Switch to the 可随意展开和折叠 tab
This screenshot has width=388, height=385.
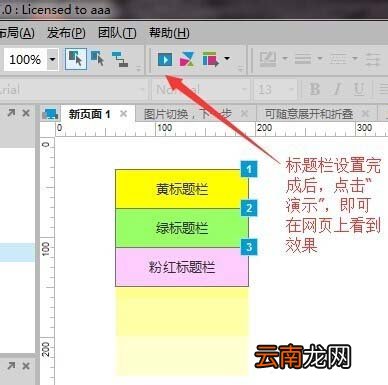[309, 114]
